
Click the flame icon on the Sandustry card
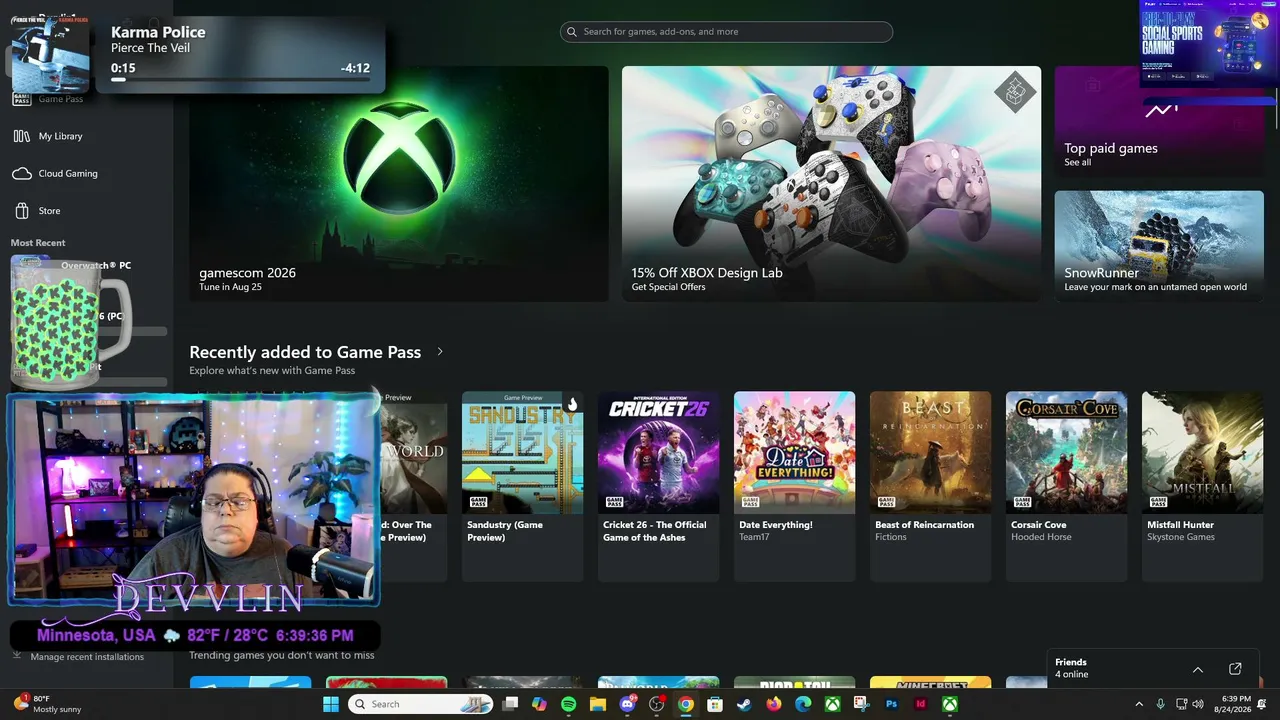click(x=571, y=405)
